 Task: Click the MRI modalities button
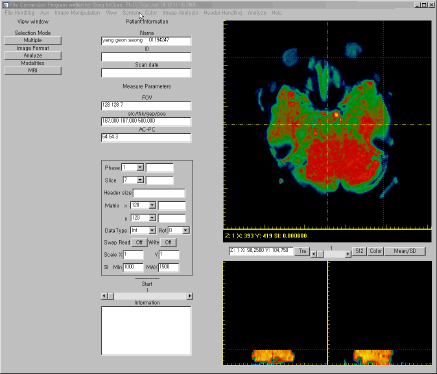33,70
